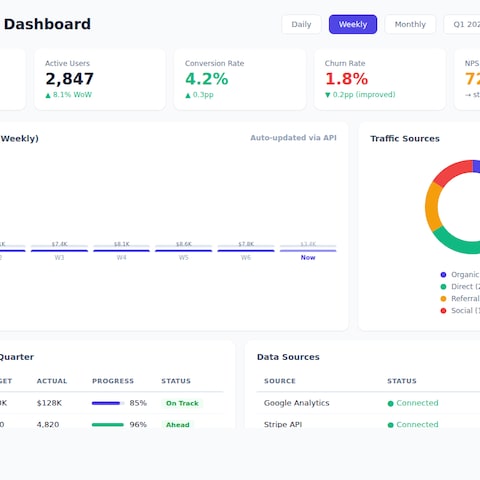Click the down arrow under Churn Rate
The image size is (480, 480).
[328, 95]
